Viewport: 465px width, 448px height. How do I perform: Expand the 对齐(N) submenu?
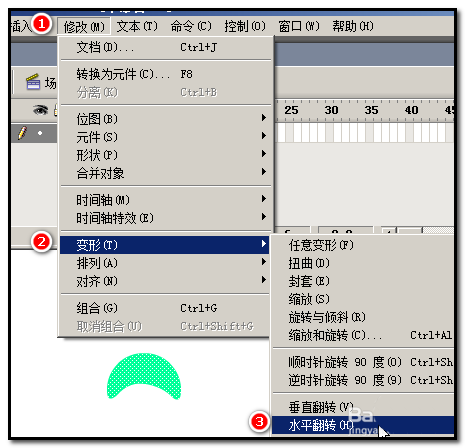[x=165, y=281]
